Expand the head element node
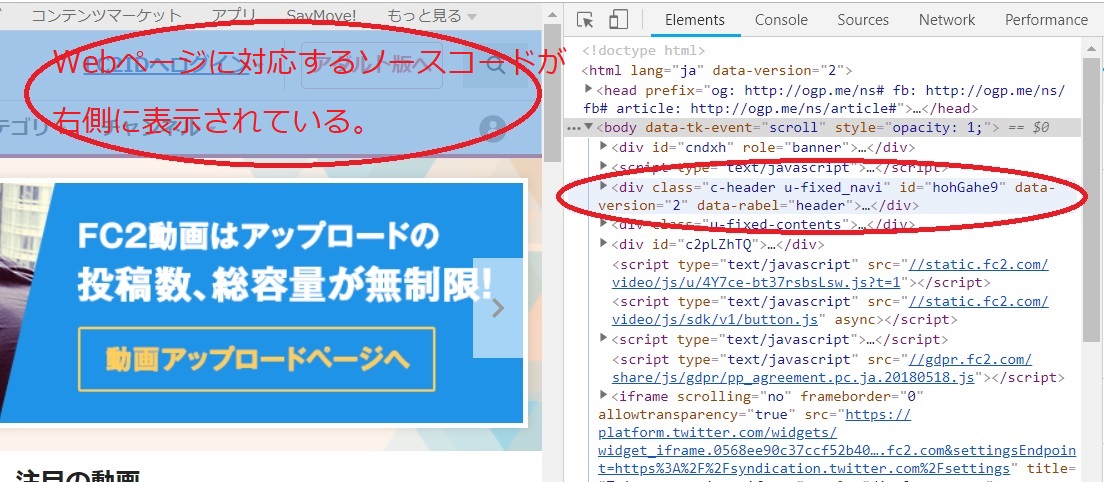Image resolution: width=1104 pixels, height=482 pixels. click(x=589, y=89)
